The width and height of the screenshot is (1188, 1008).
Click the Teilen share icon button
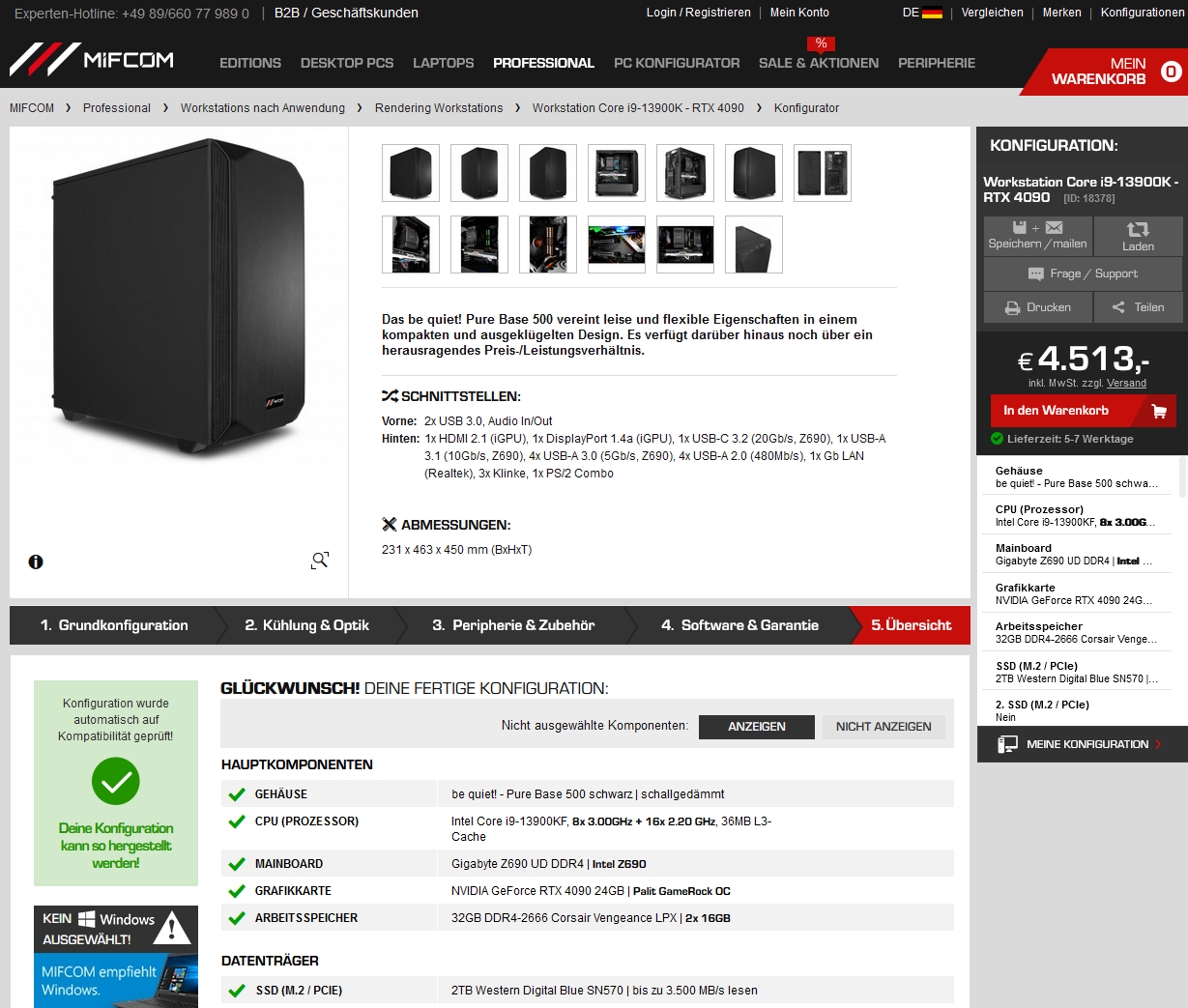coord(1138,307)
